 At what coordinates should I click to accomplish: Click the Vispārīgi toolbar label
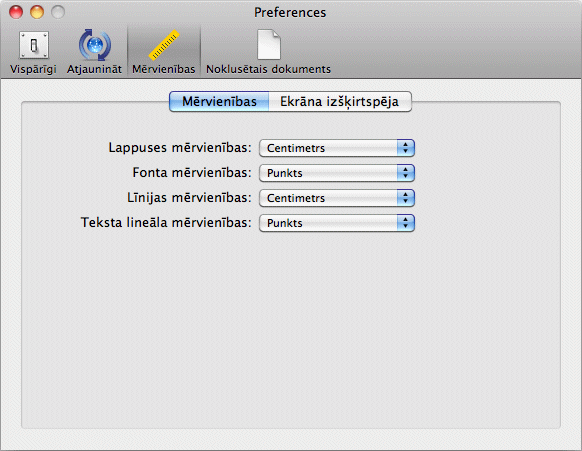tap(33, 69)
